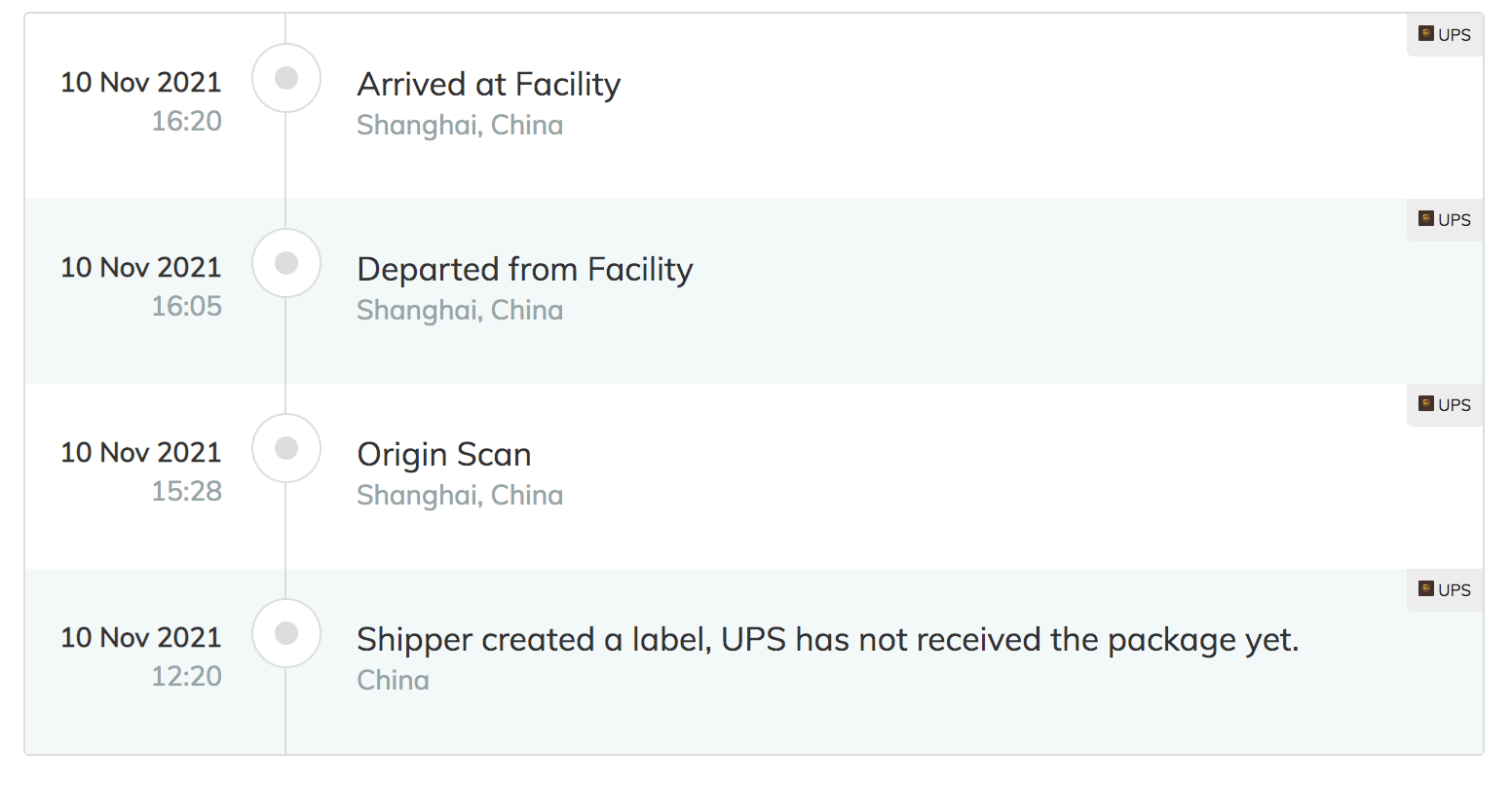The image size is (1512, 789).
Task: Click timeline marker for 16:20 event
Action: (x=286, y=78)
